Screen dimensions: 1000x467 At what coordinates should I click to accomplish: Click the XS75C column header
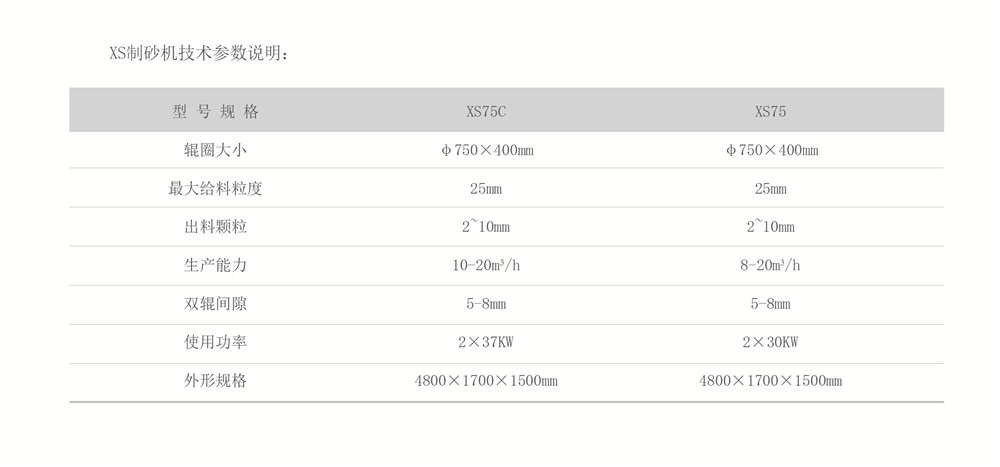point(487,112)
